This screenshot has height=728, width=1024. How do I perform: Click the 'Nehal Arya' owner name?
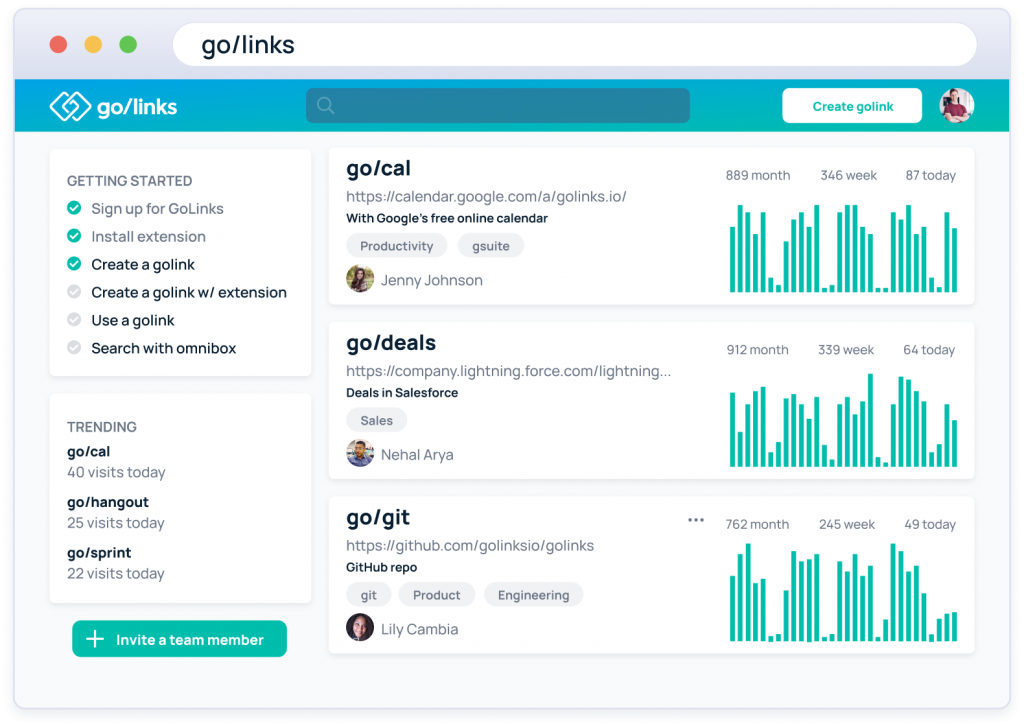click(x=417, y=454)
